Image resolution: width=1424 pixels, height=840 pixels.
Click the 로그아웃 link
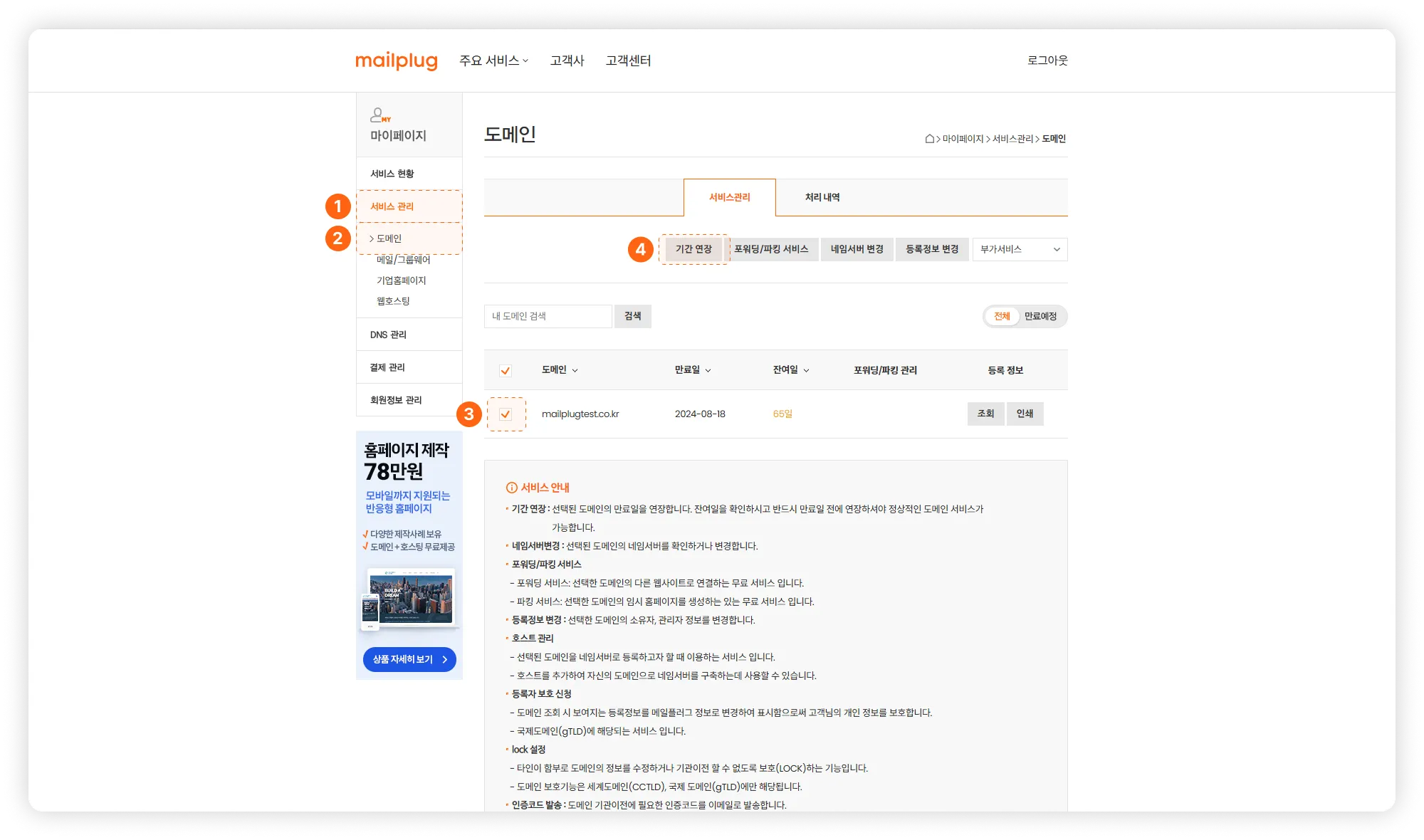pos(1047,61)
